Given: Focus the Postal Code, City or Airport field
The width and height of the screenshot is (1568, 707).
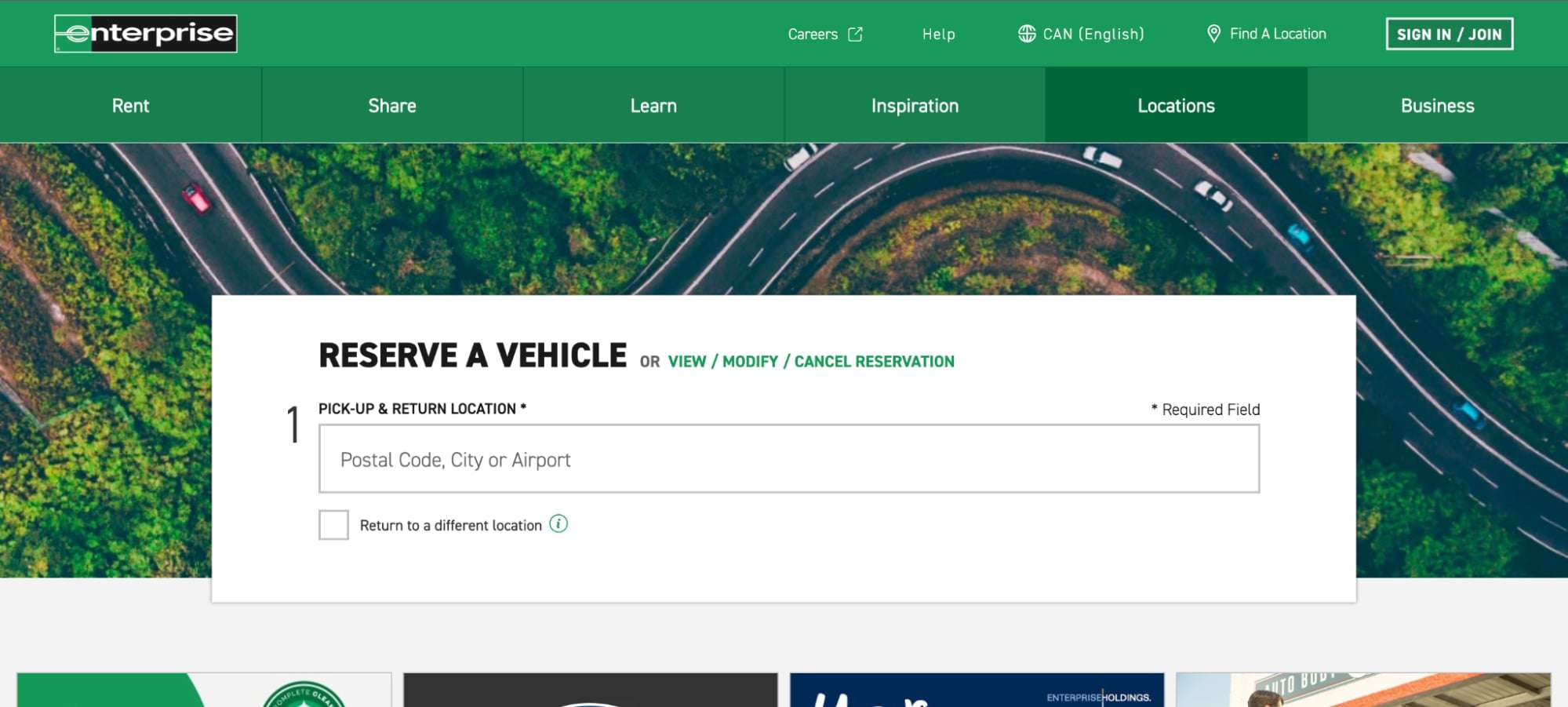Looking at the screenshot, I should coord(789,459).
